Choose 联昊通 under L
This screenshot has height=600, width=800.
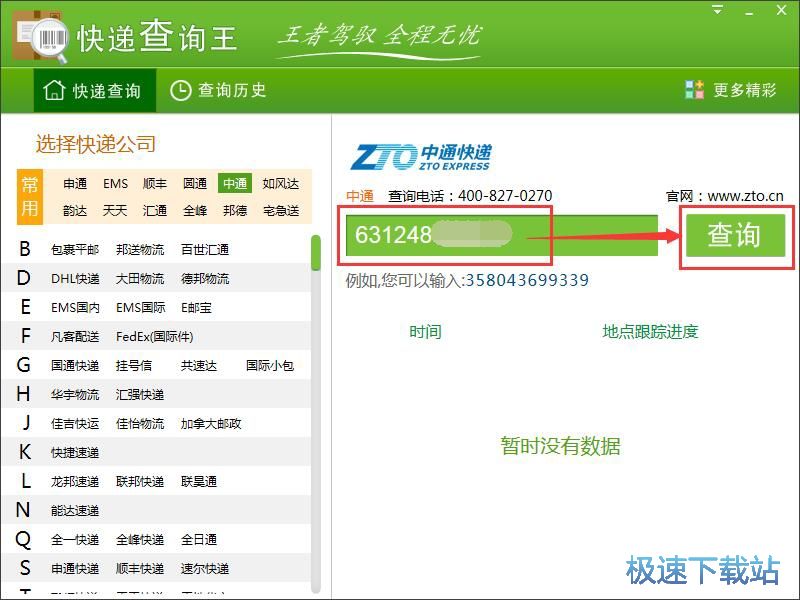tap(198, 482)
